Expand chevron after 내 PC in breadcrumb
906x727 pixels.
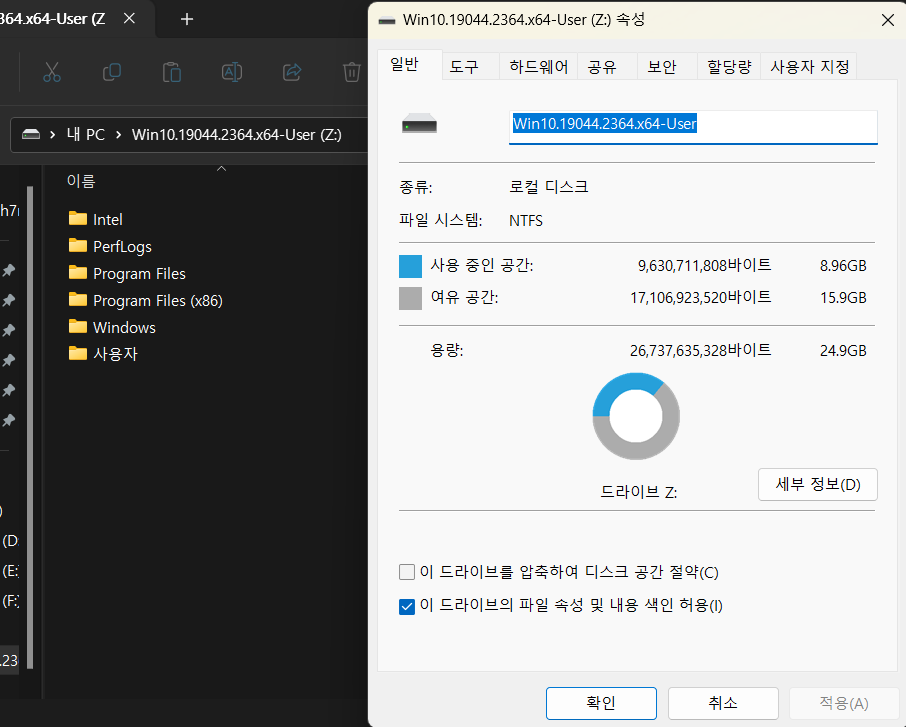click(x=118, y=135)
